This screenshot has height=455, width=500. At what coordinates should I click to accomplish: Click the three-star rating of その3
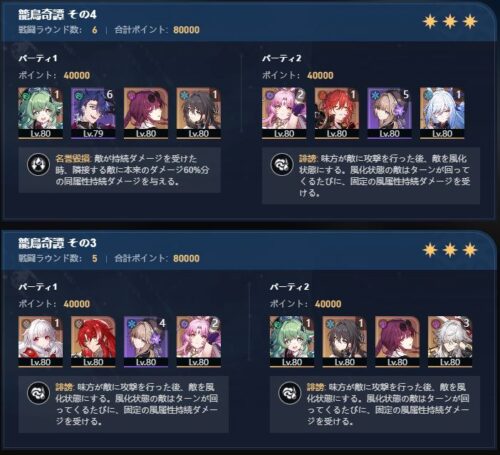[450, 250]
